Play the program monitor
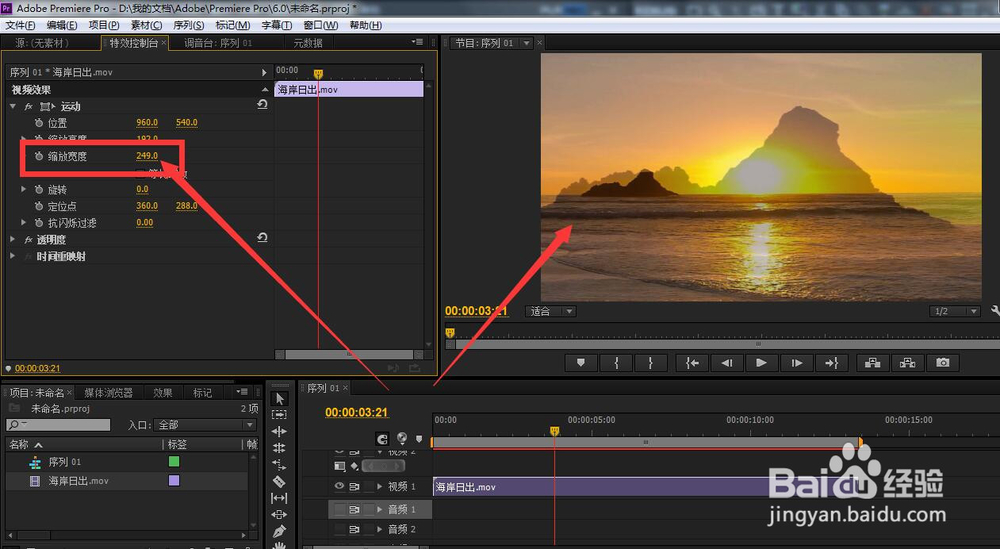 tap(761, 363)
